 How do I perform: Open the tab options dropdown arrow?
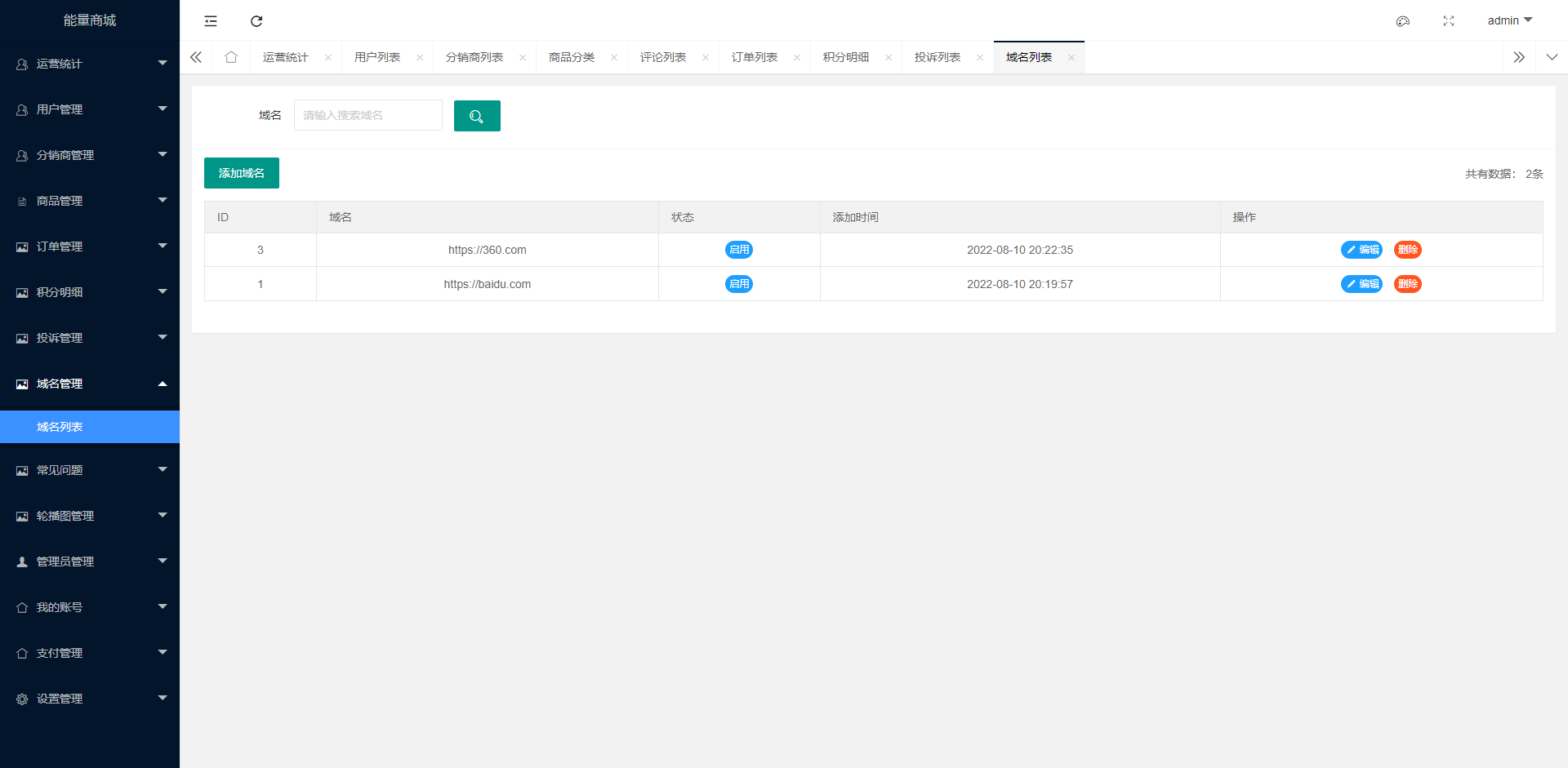coord(1552,57)
